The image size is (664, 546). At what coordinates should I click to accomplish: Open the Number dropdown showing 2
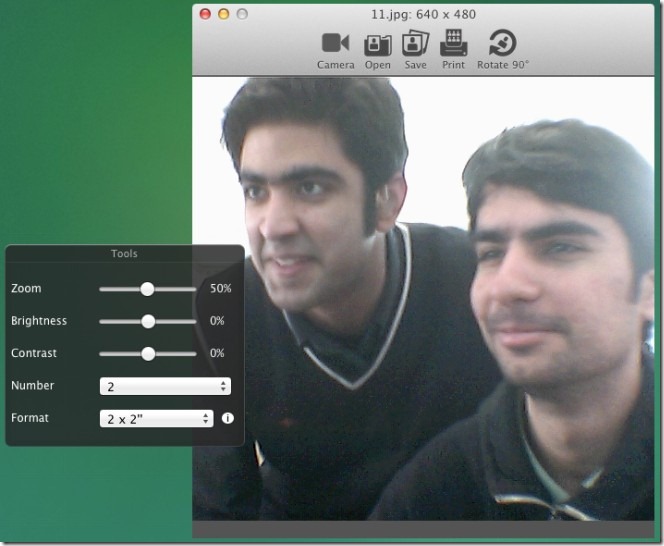pyautogui.click(x=165, y=386)
